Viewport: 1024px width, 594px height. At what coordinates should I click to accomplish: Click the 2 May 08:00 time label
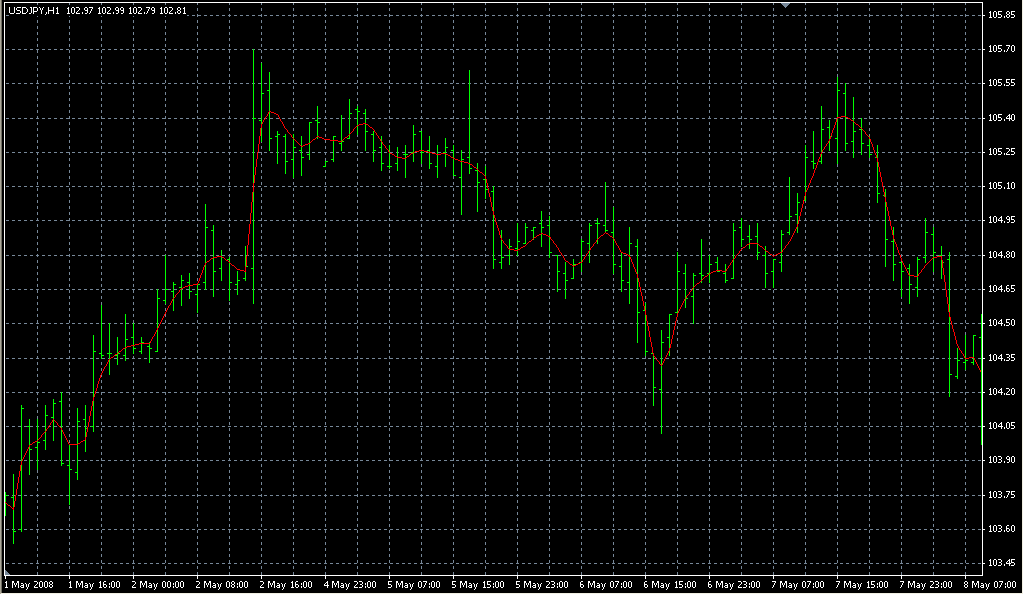point(222,585)
